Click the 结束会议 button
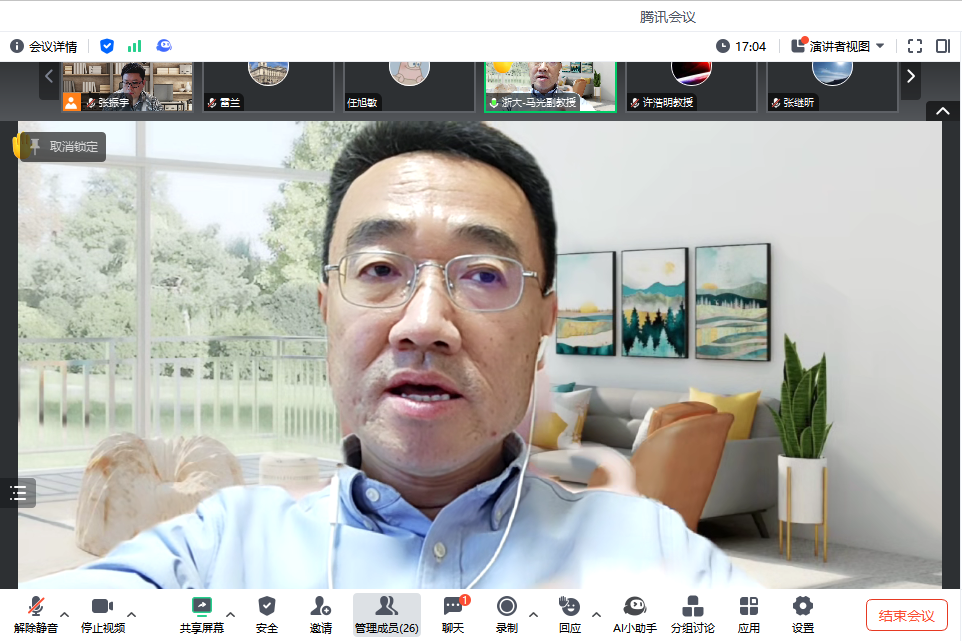Screen dimensions: 962x641 click(x=906, y=615)
